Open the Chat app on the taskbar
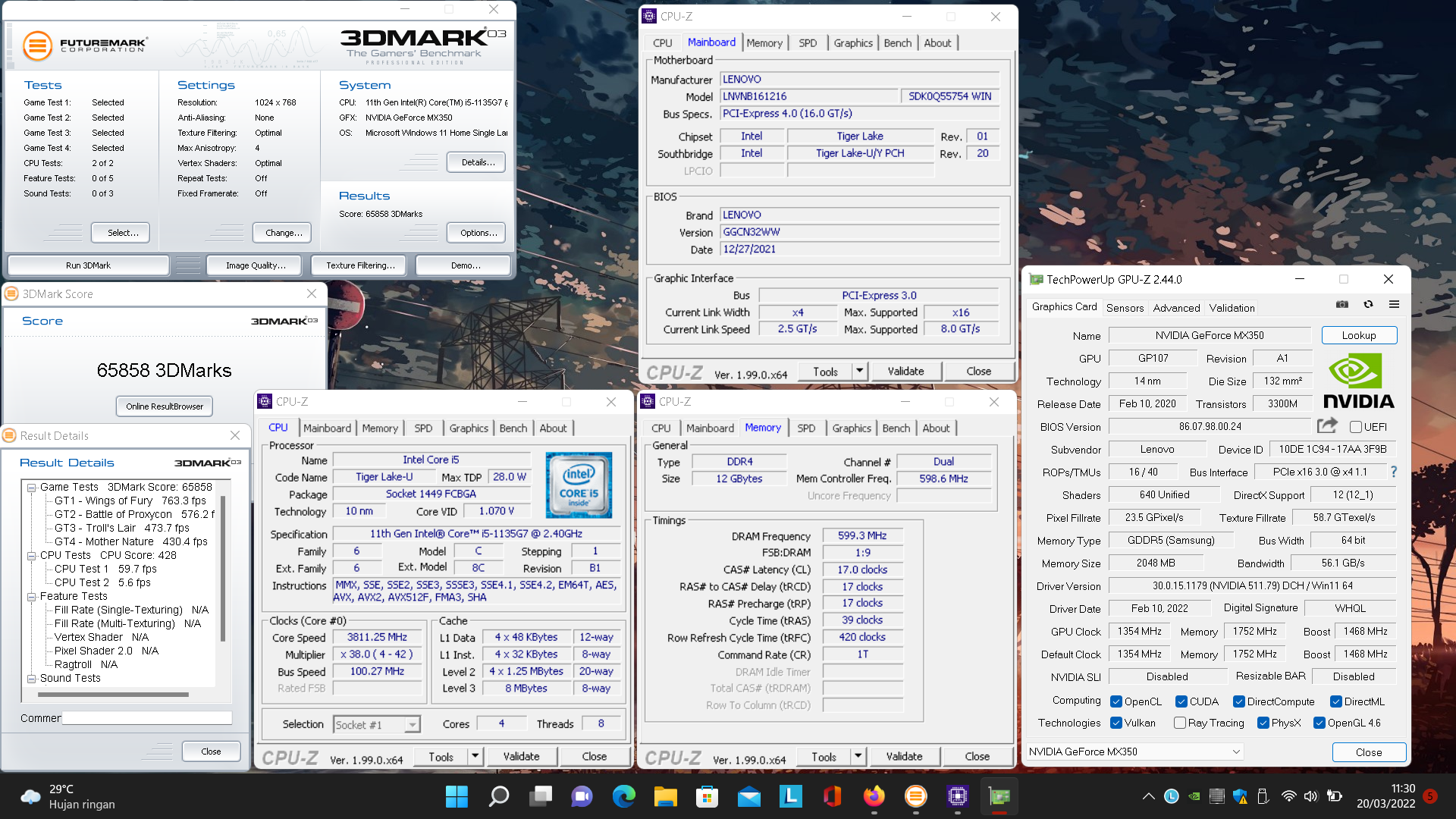 click(582, 796)
